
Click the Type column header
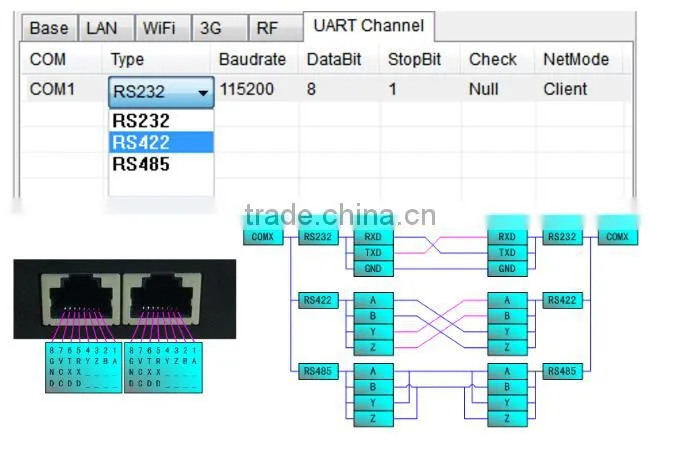156,59
